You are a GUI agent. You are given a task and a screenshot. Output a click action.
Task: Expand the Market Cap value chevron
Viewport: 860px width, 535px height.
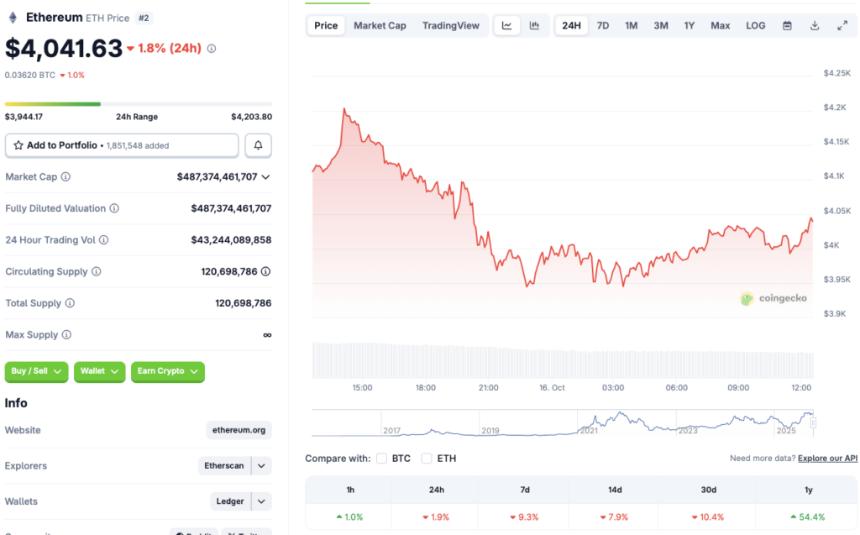point(266,177)
